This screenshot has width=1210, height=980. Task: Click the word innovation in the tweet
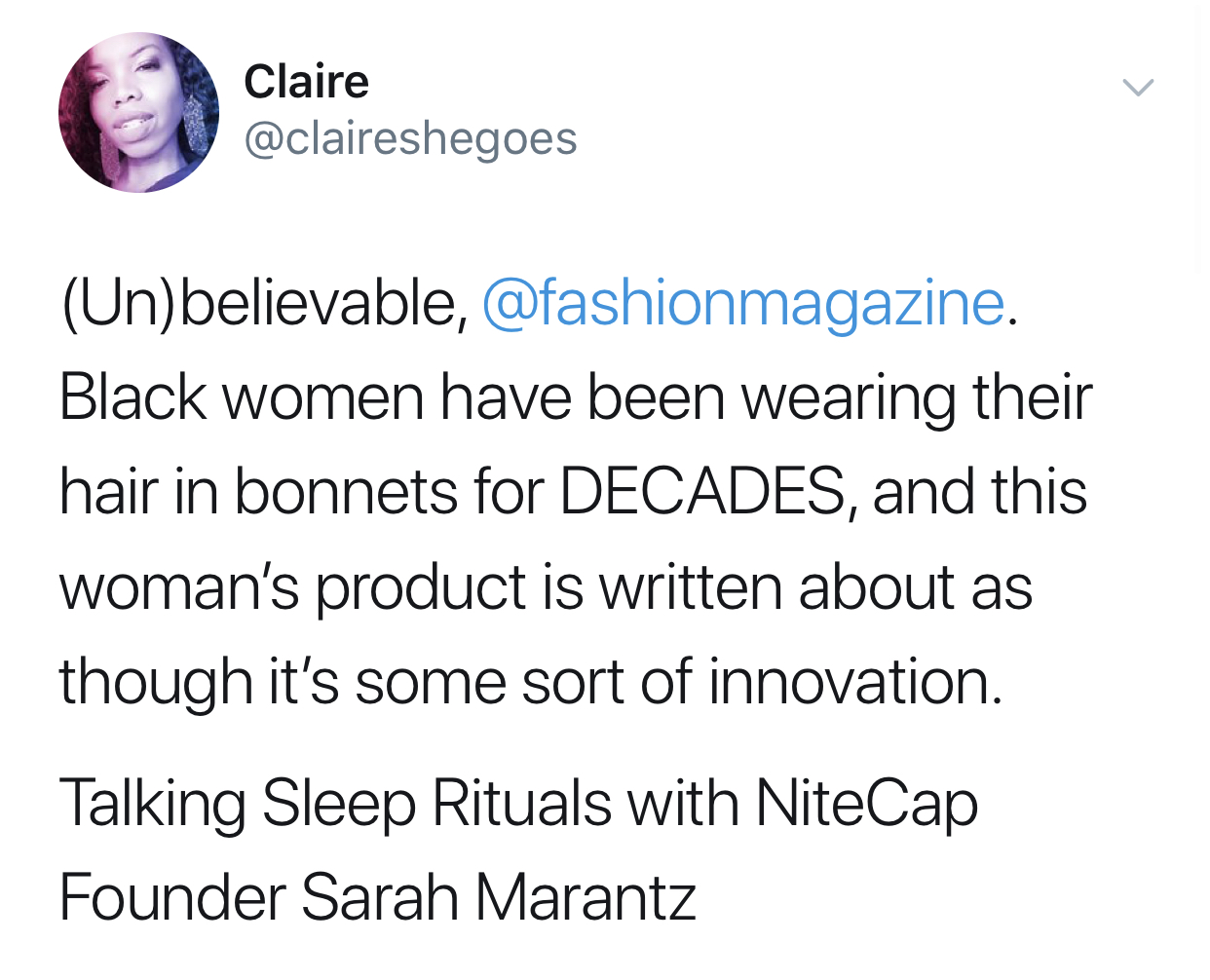coord(853,681)
